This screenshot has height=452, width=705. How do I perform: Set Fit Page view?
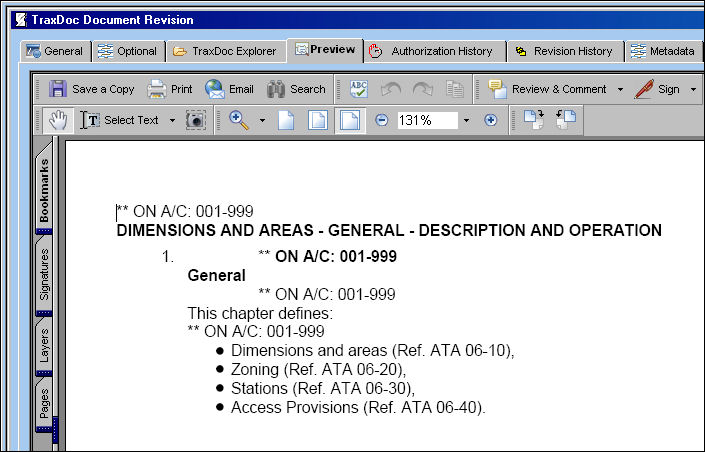click(x=318, y=120)
